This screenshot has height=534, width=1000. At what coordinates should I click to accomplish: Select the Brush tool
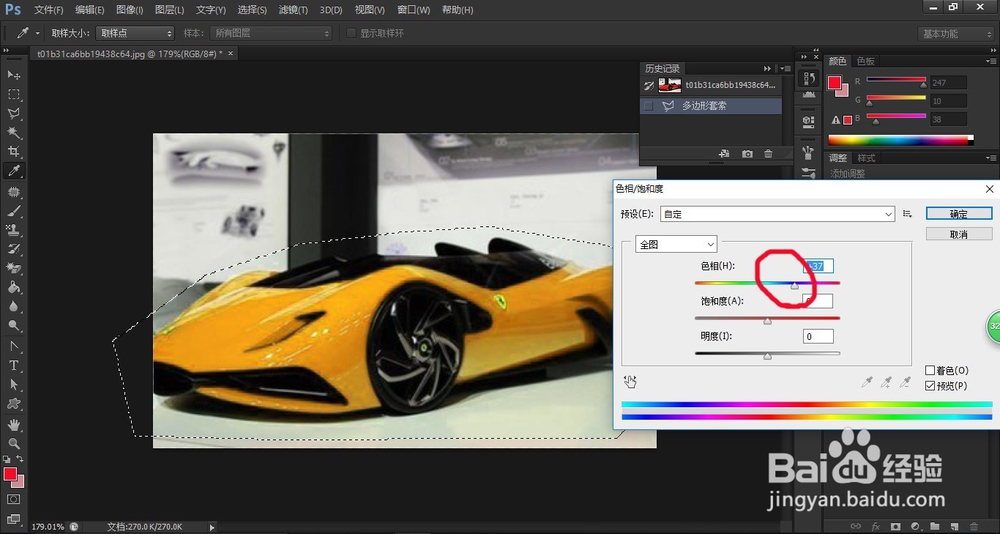pos(13,211)
